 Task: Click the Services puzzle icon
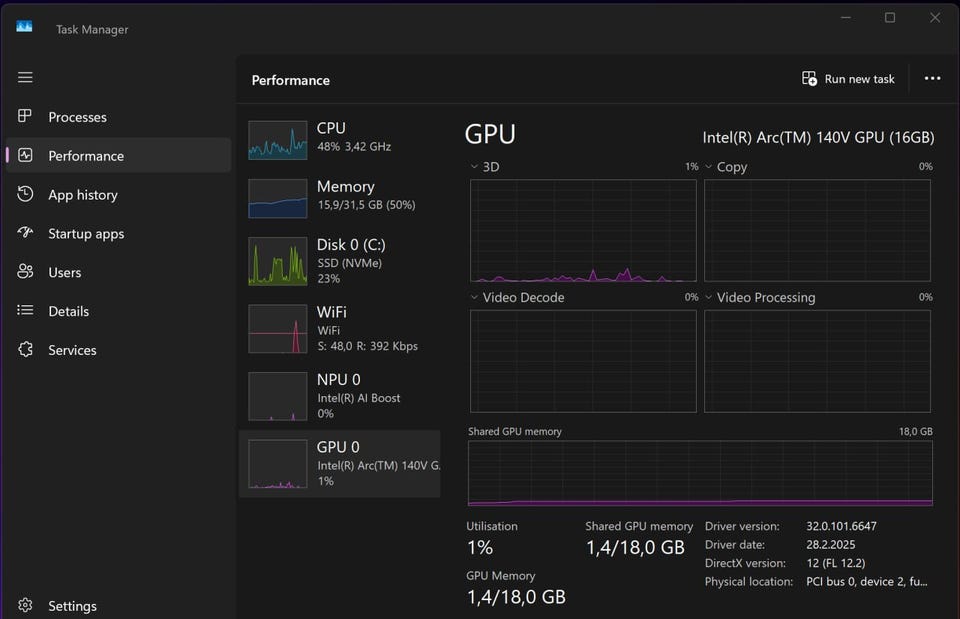click(x=26, y=350)
